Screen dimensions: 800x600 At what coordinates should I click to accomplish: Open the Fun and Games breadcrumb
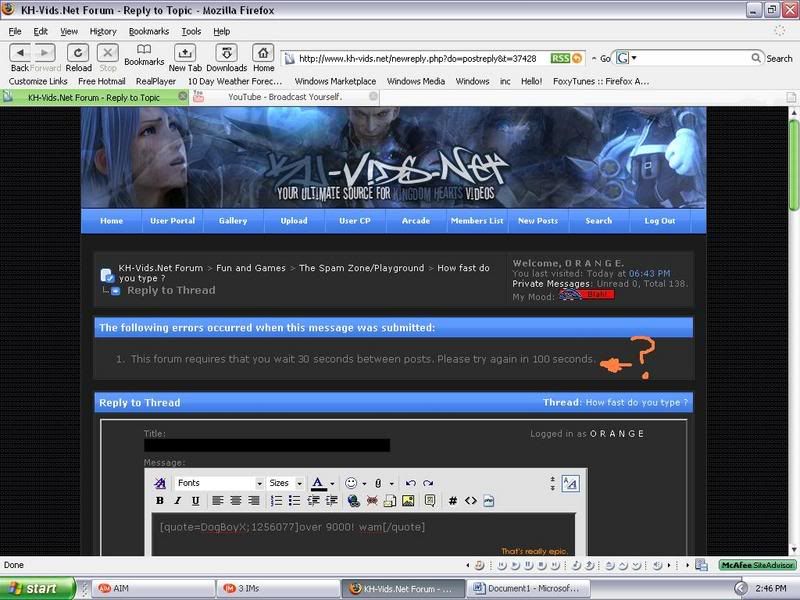click(251, 268)
